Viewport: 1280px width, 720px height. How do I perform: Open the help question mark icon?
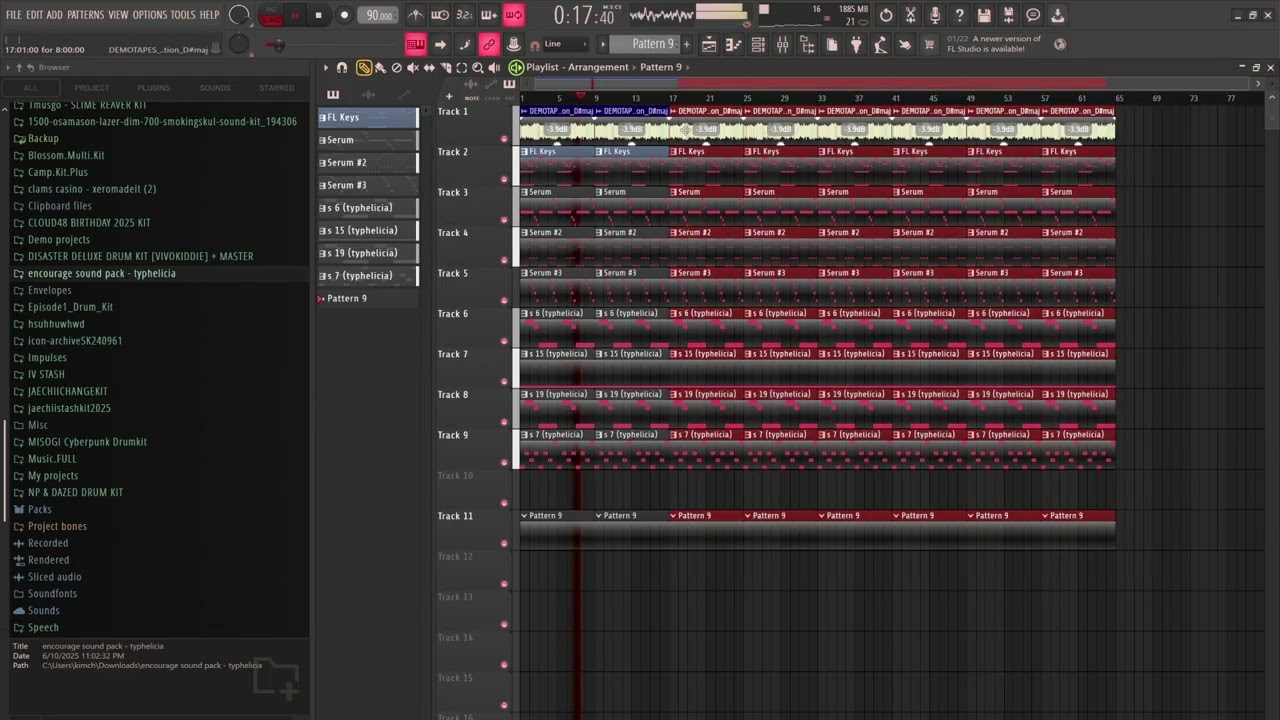pyautogui.click(x=959, y=15)
